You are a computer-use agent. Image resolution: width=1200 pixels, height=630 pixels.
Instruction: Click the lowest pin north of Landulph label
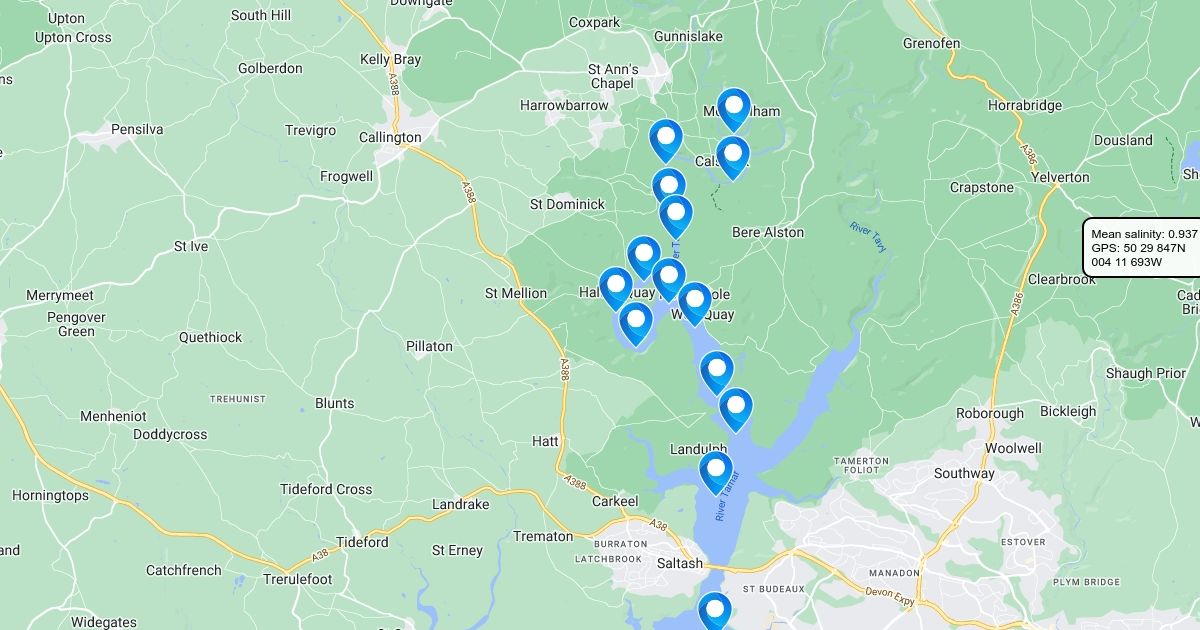[x=736, y=409]
